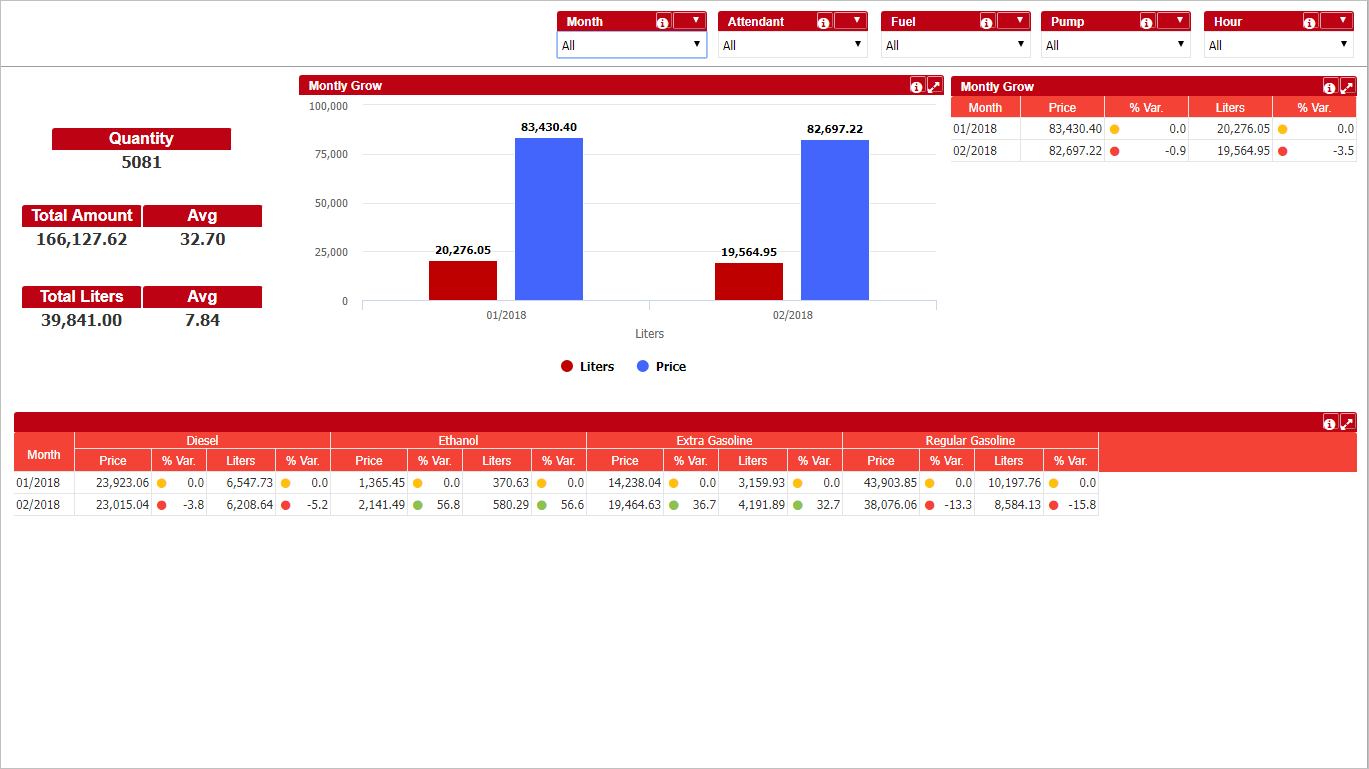This screenshot has height=769, width=1369.
Task: Open the Attendant filter dropdown
Action: [793, 45]
